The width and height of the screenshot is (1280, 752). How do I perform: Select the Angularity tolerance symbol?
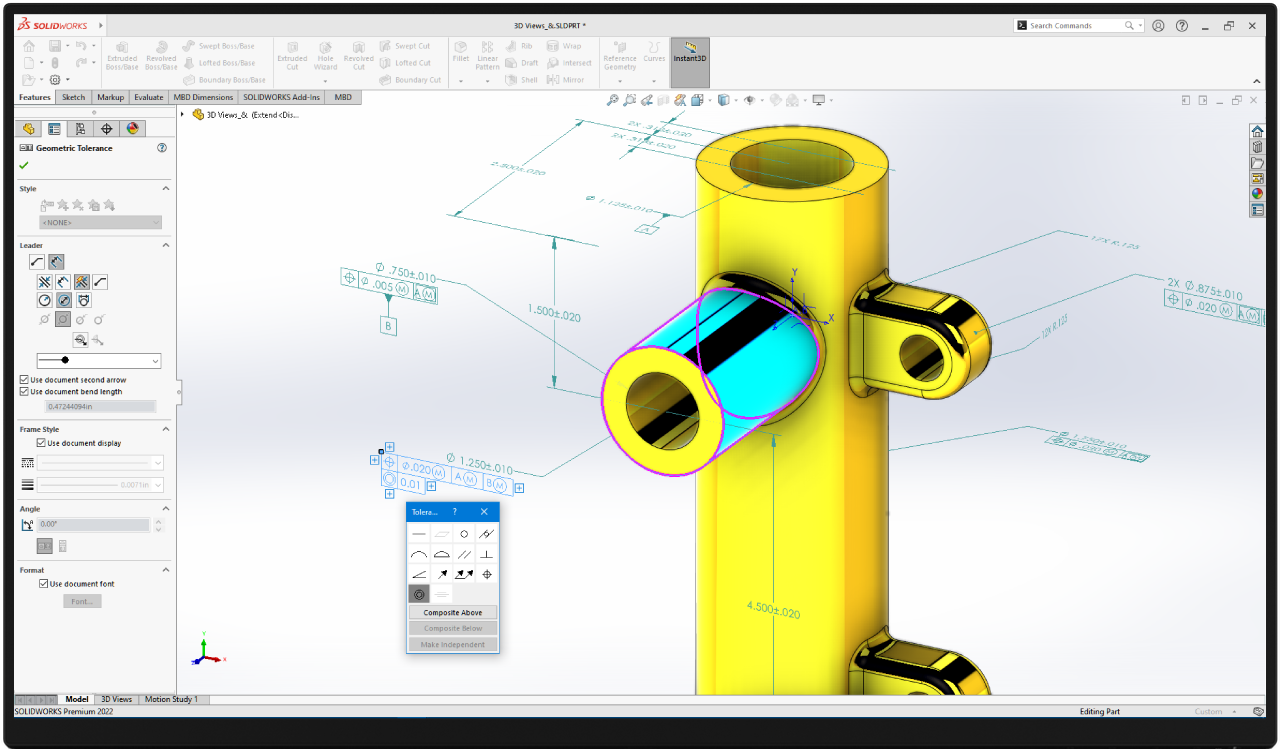pos(419,574)
